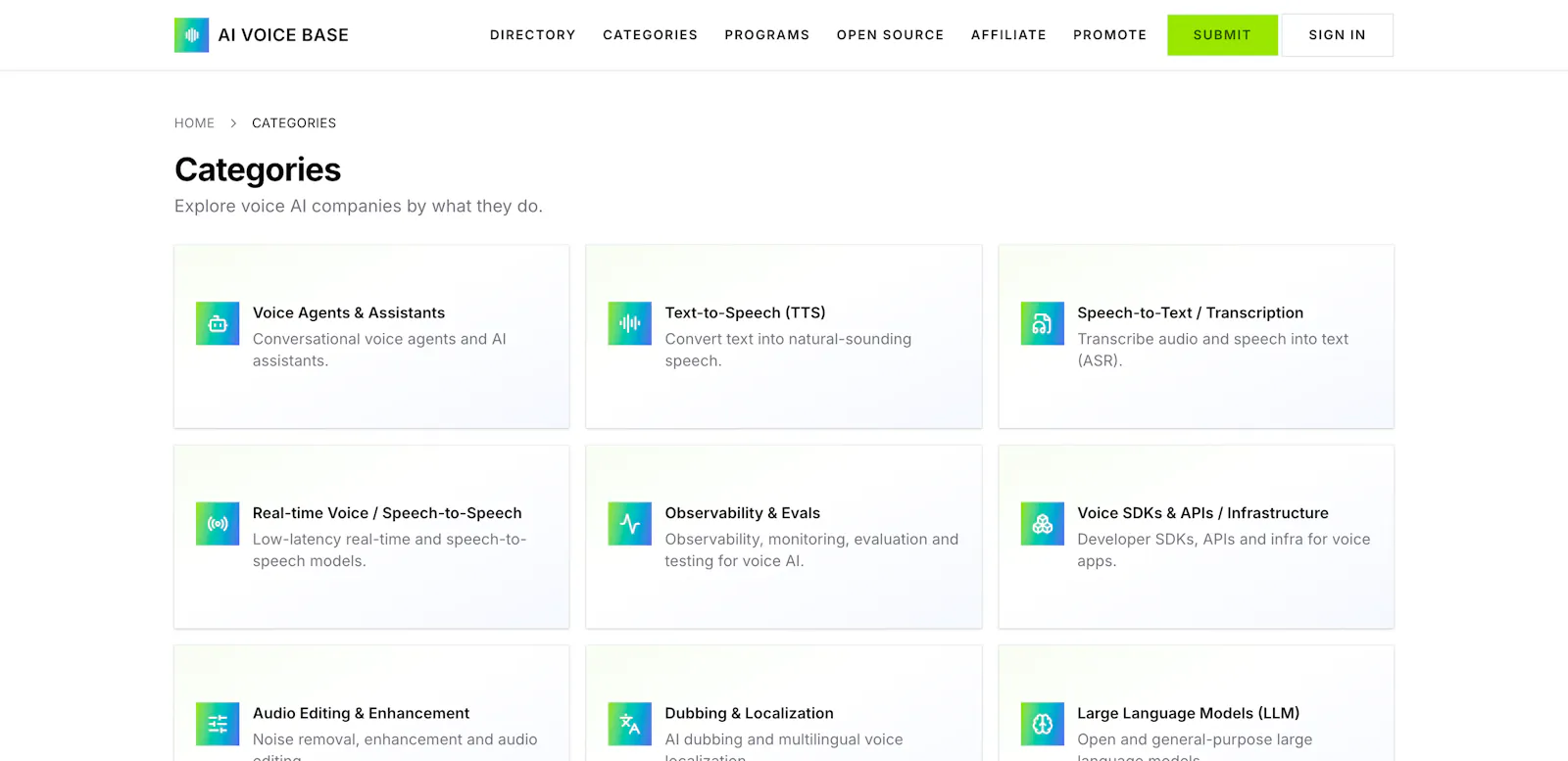
Task: Open the Directory nav item
Action: pyautogui.click(x=533, y=35)
